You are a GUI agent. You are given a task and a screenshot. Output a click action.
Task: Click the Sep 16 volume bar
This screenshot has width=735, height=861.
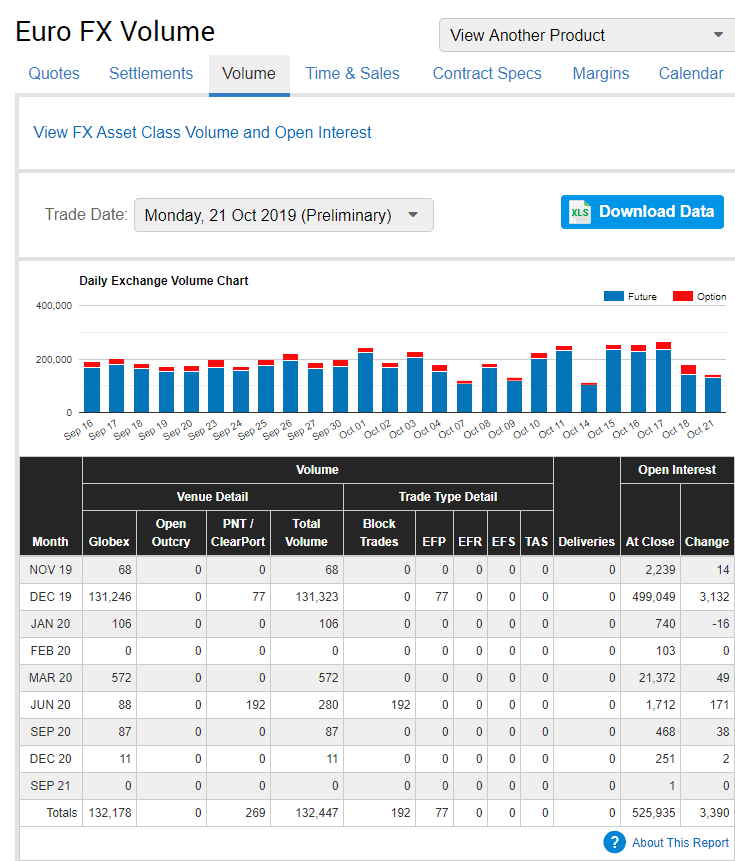click(92, 389)
